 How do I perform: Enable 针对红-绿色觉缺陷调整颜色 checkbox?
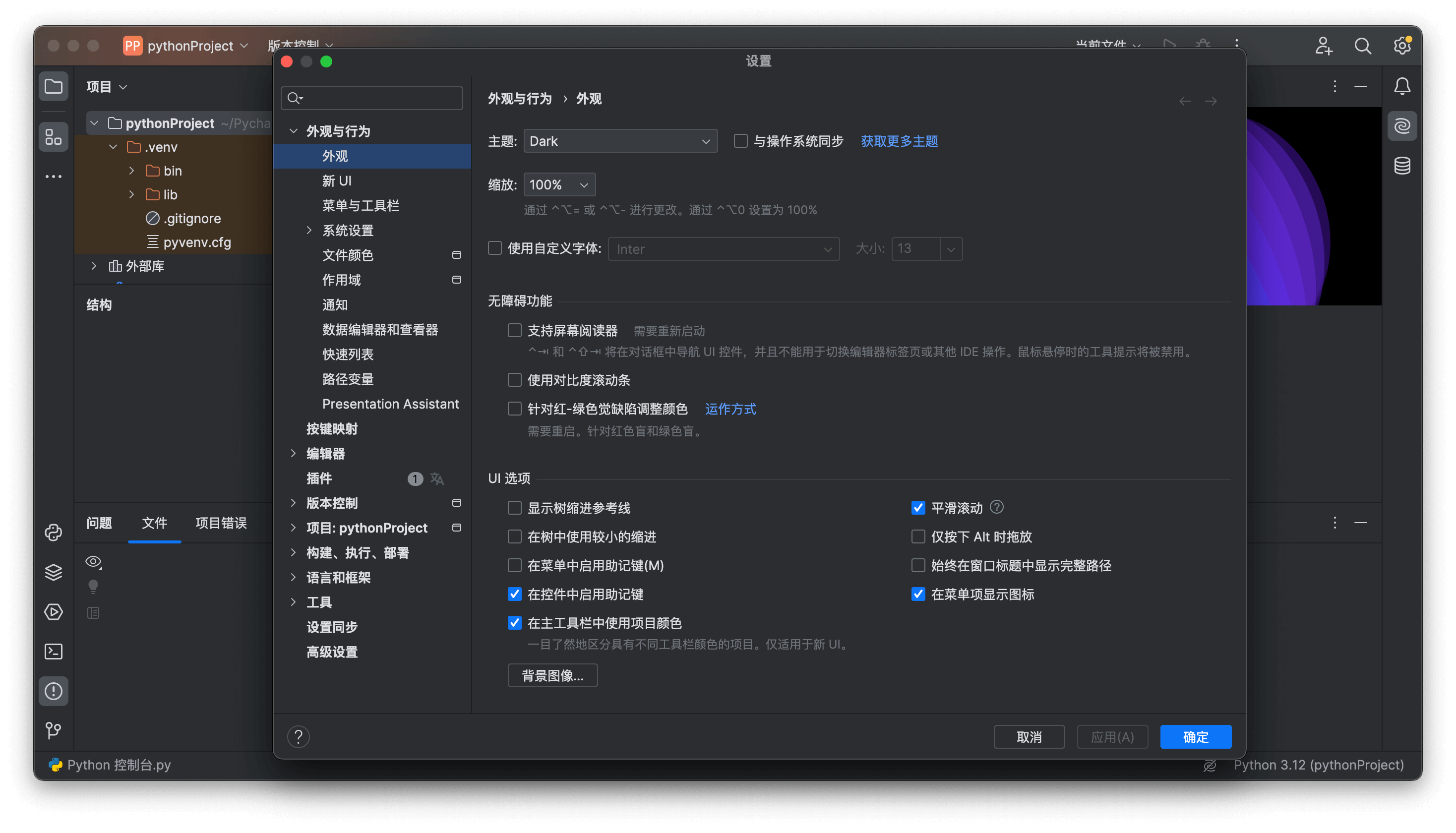(514, 409)
